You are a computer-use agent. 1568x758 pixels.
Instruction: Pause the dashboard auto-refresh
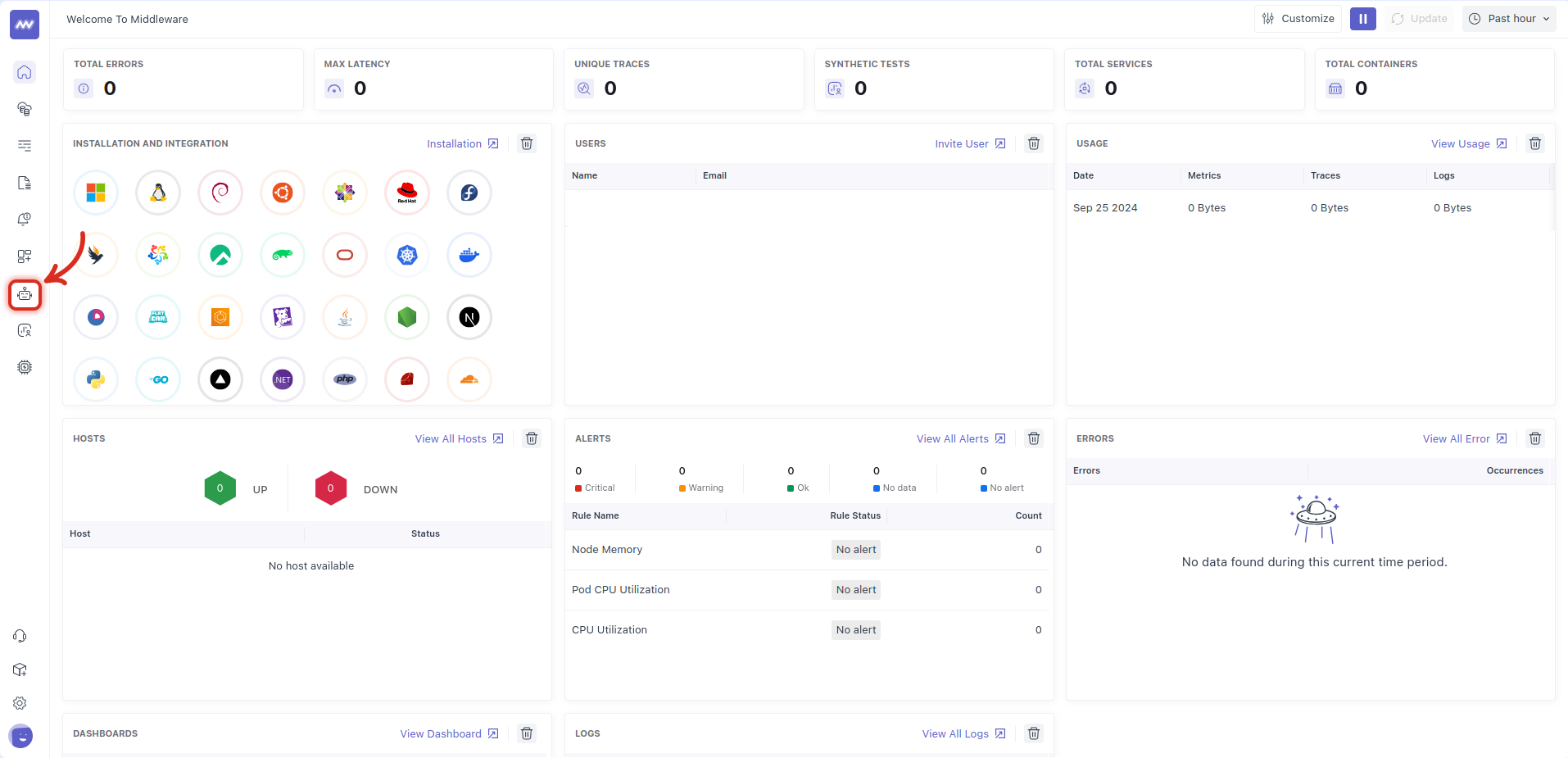click(x=1362, y=18)
